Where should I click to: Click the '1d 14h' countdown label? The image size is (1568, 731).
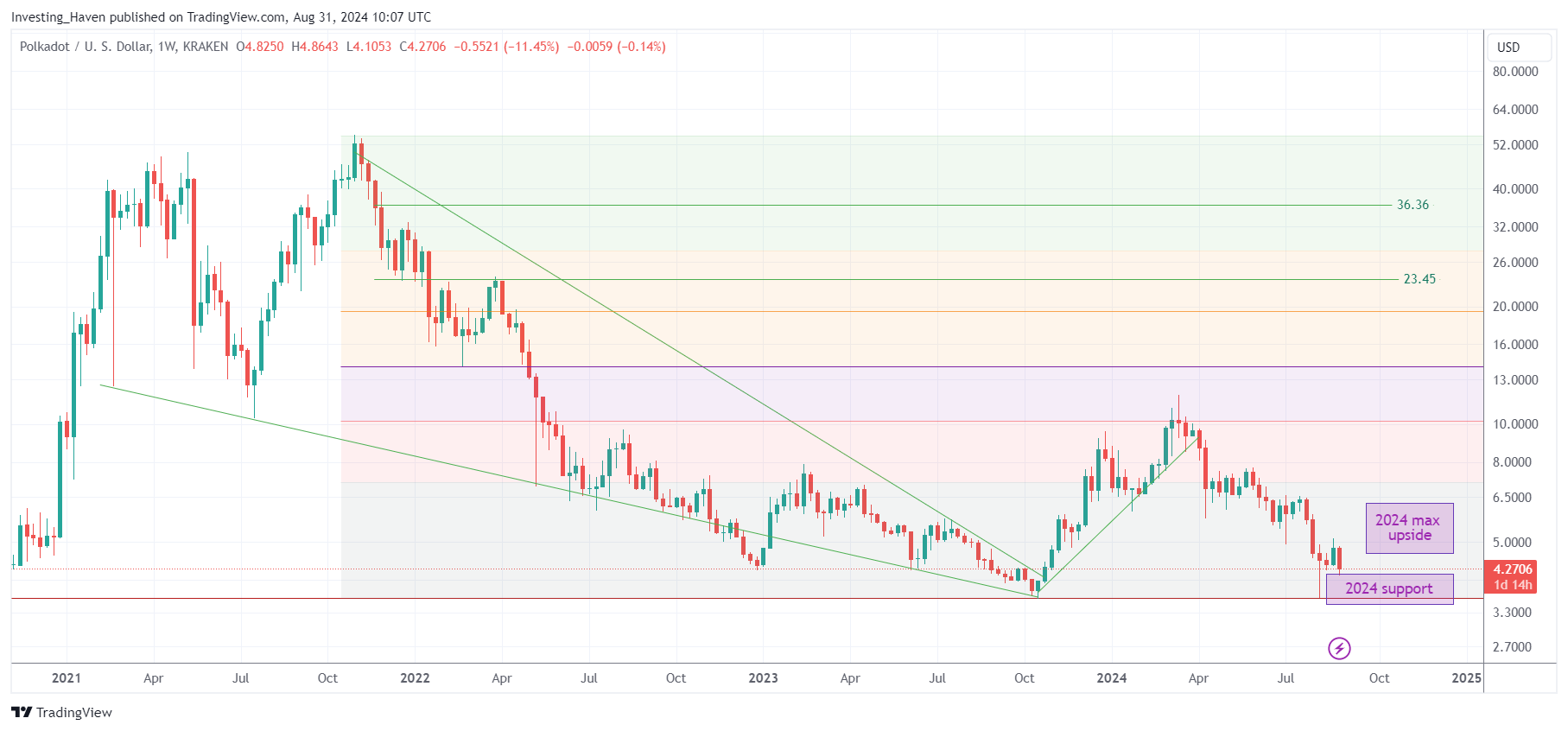pyautogui.click(x=1513, y=585)
